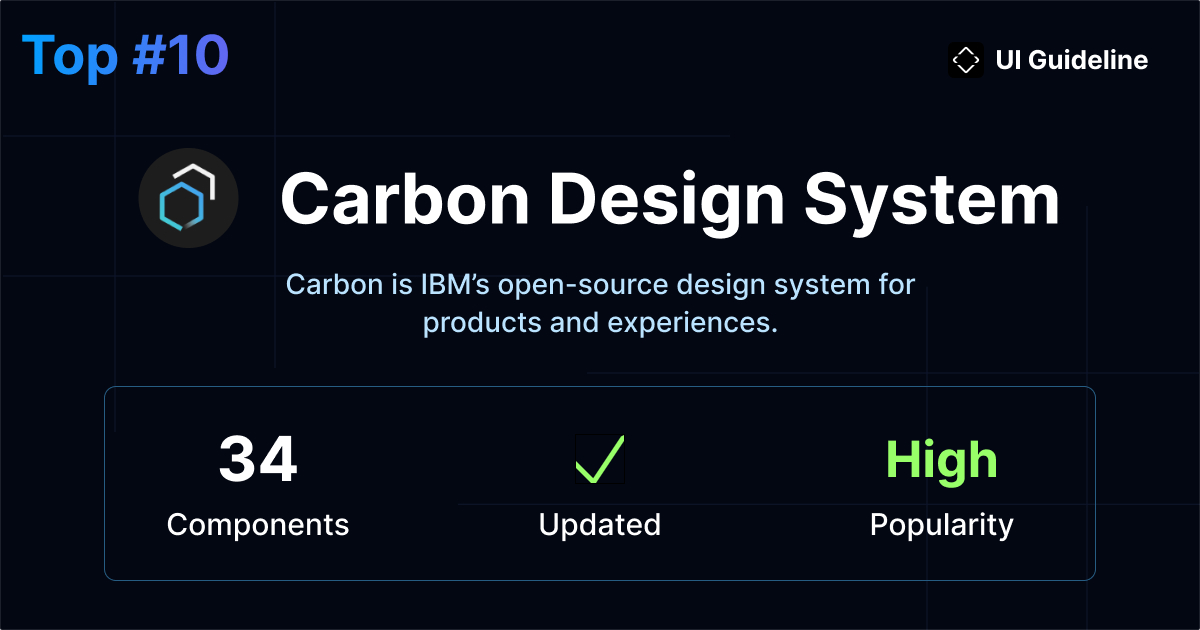Click the black square behind the UI Guideline icon
The image size is (1200, 630).
click(966, 60)
